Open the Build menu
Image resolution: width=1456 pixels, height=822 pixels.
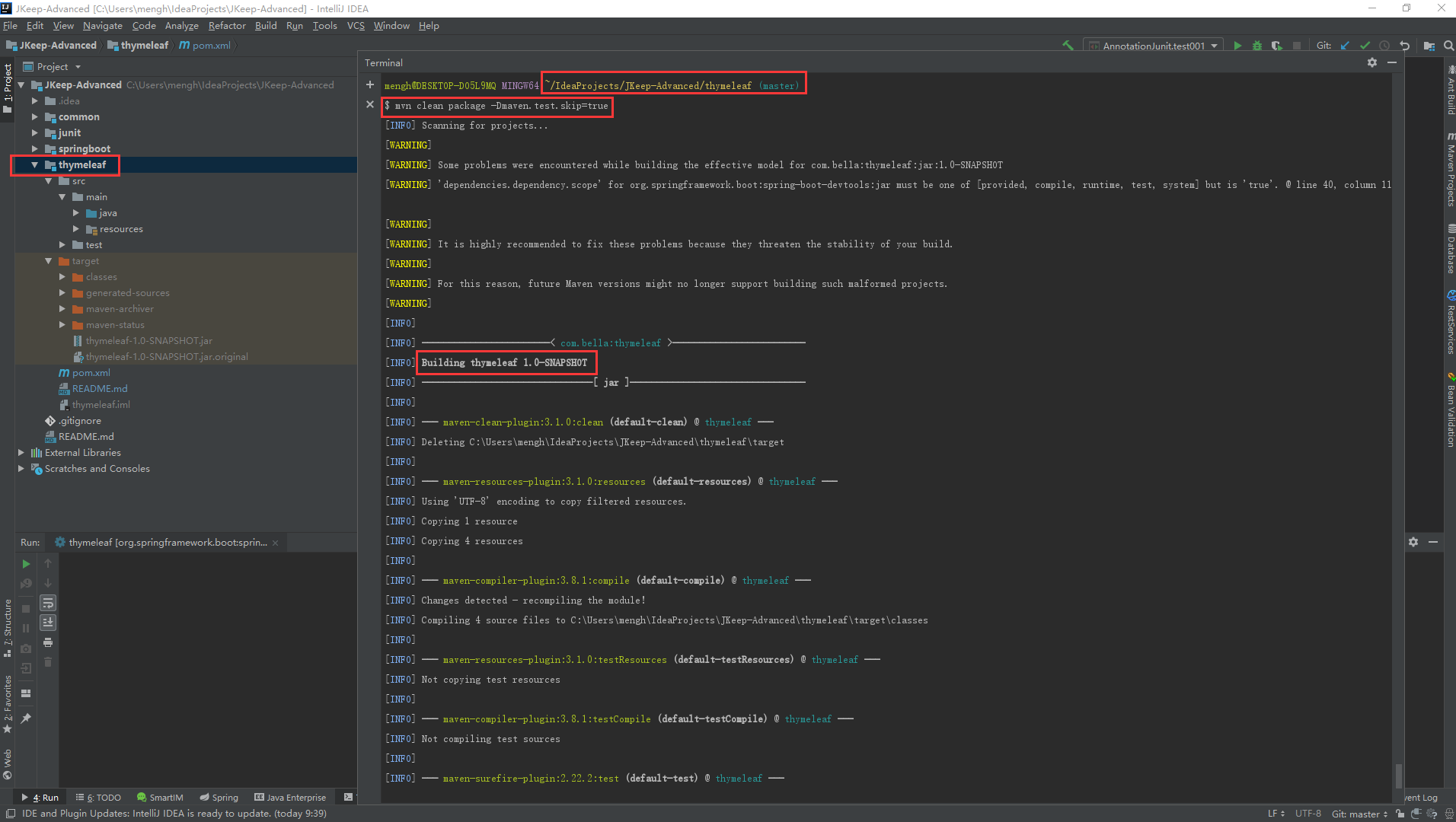tap(266, 26)
